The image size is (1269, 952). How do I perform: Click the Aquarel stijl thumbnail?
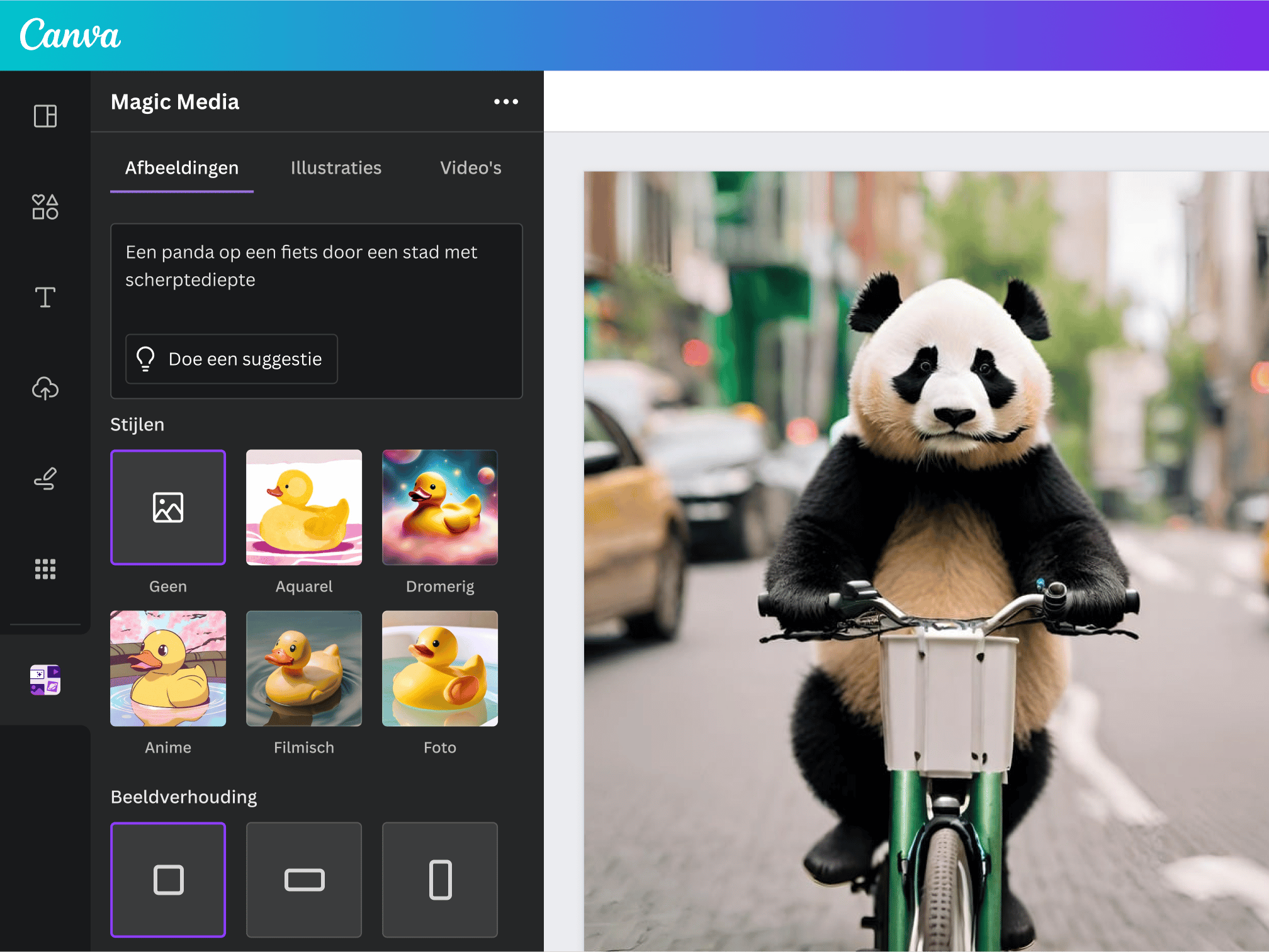tap(304, 506)
